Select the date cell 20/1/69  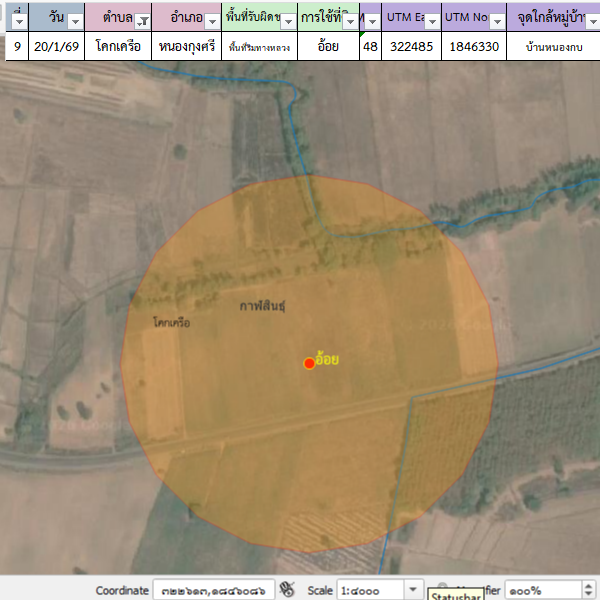pyautogui.click(x=56, y=46)
